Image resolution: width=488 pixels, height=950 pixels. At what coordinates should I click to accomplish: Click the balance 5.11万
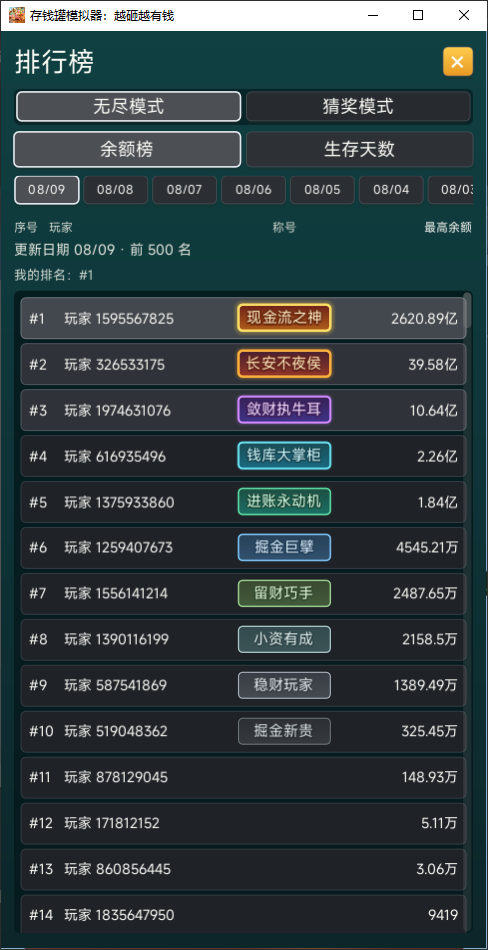click(440, 824)
